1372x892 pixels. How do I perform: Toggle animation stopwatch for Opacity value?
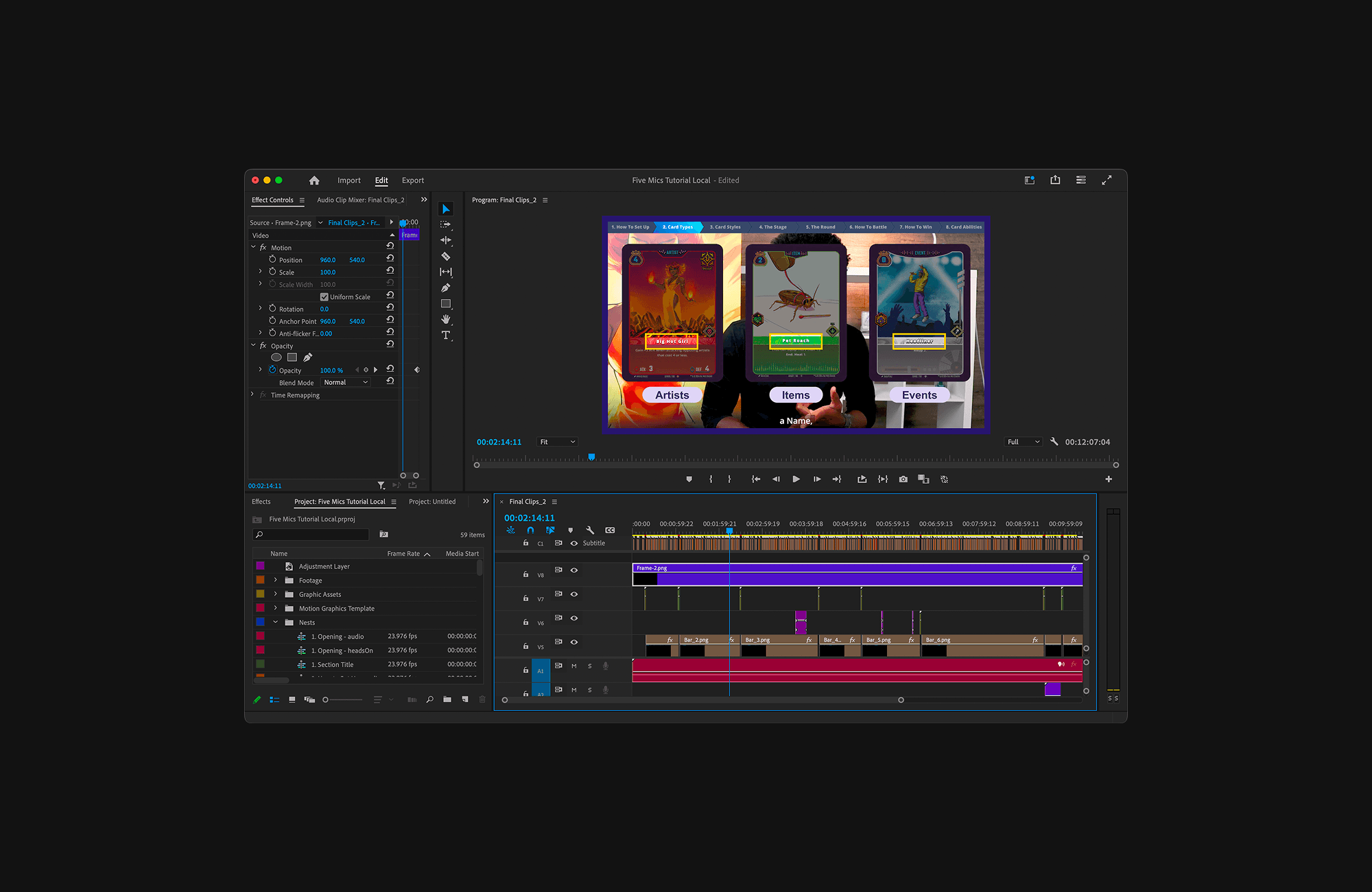272,370
